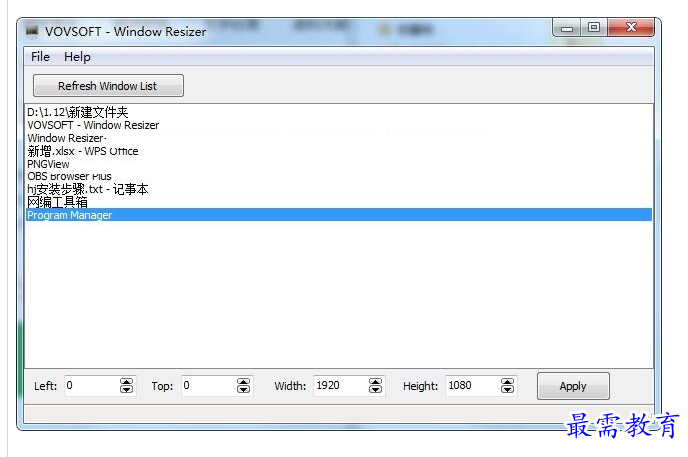Decrease the Left value with down arrow
The image size is (688, 457).
tap(126, 390)
